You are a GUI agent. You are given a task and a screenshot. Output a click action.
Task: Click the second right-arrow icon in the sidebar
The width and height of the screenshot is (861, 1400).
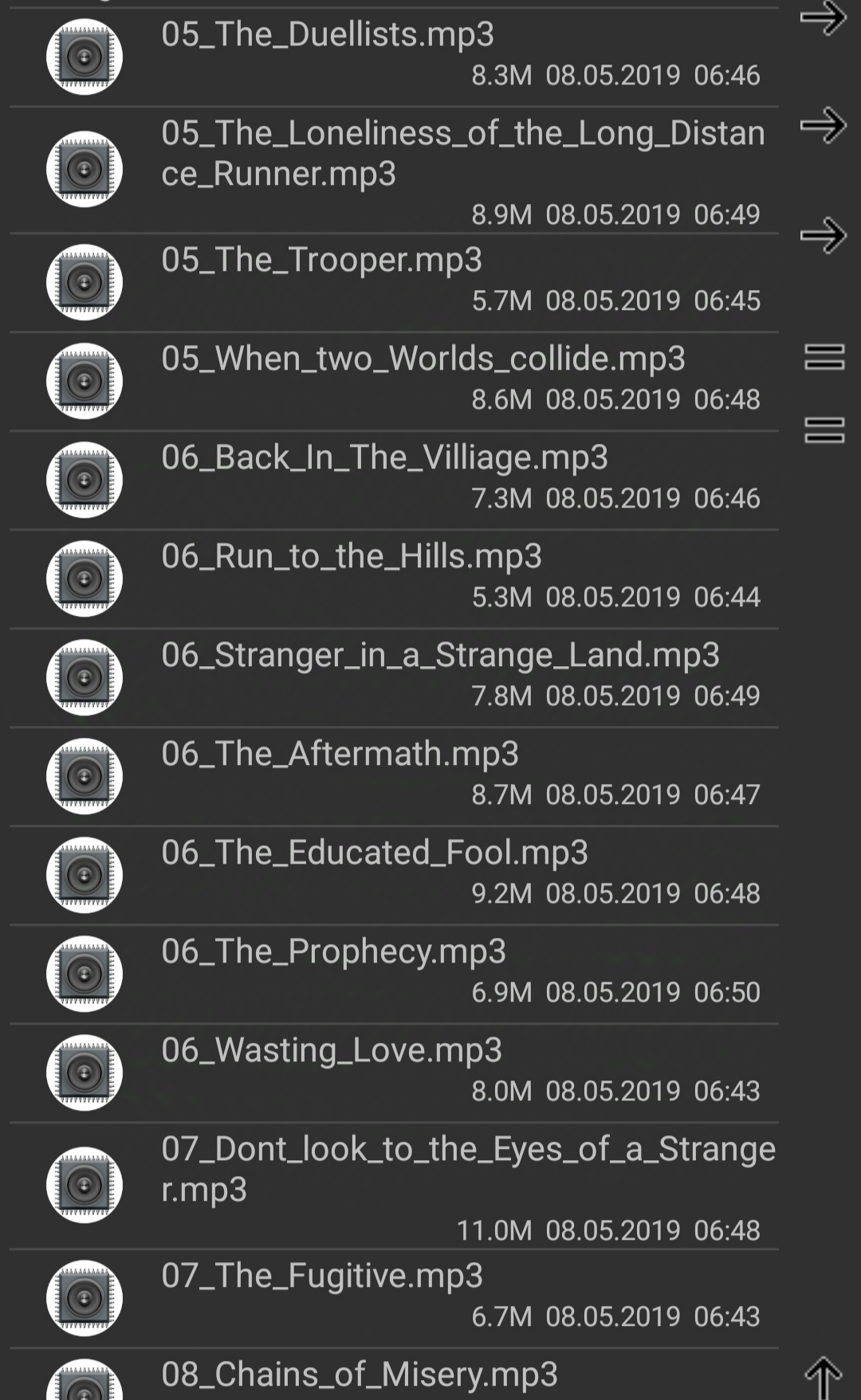click(x=824, y=125)
